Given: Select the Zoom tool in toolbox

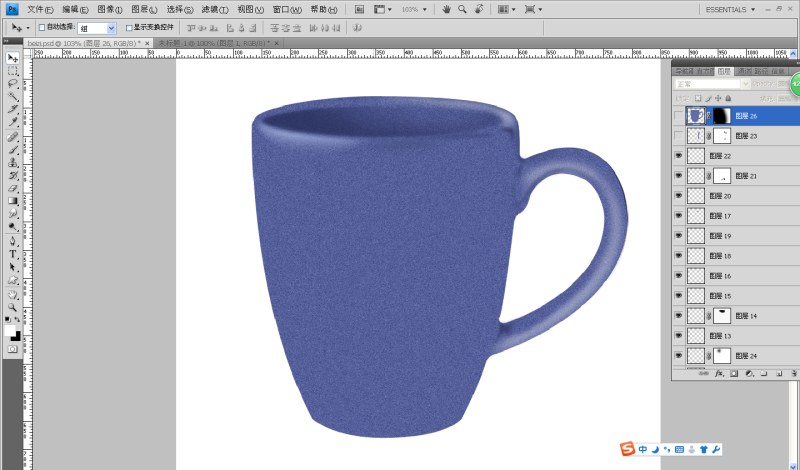Looking at the screenshot, I should (13, 307).
